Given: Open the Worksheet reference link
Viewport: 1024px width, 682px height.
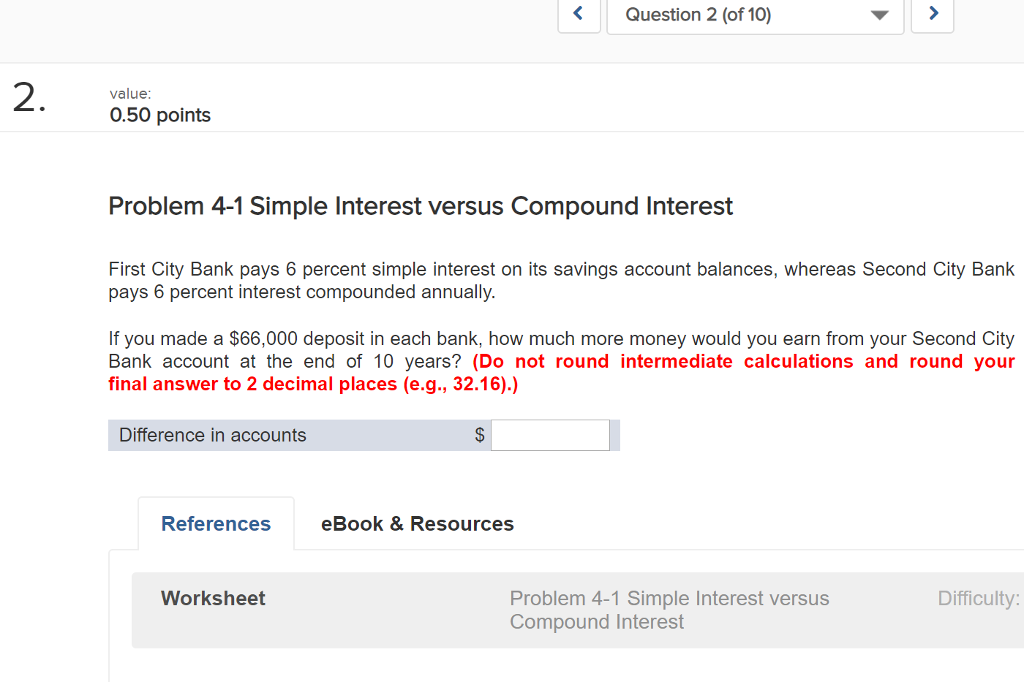Looking at the screenshot, I should 213,598.
